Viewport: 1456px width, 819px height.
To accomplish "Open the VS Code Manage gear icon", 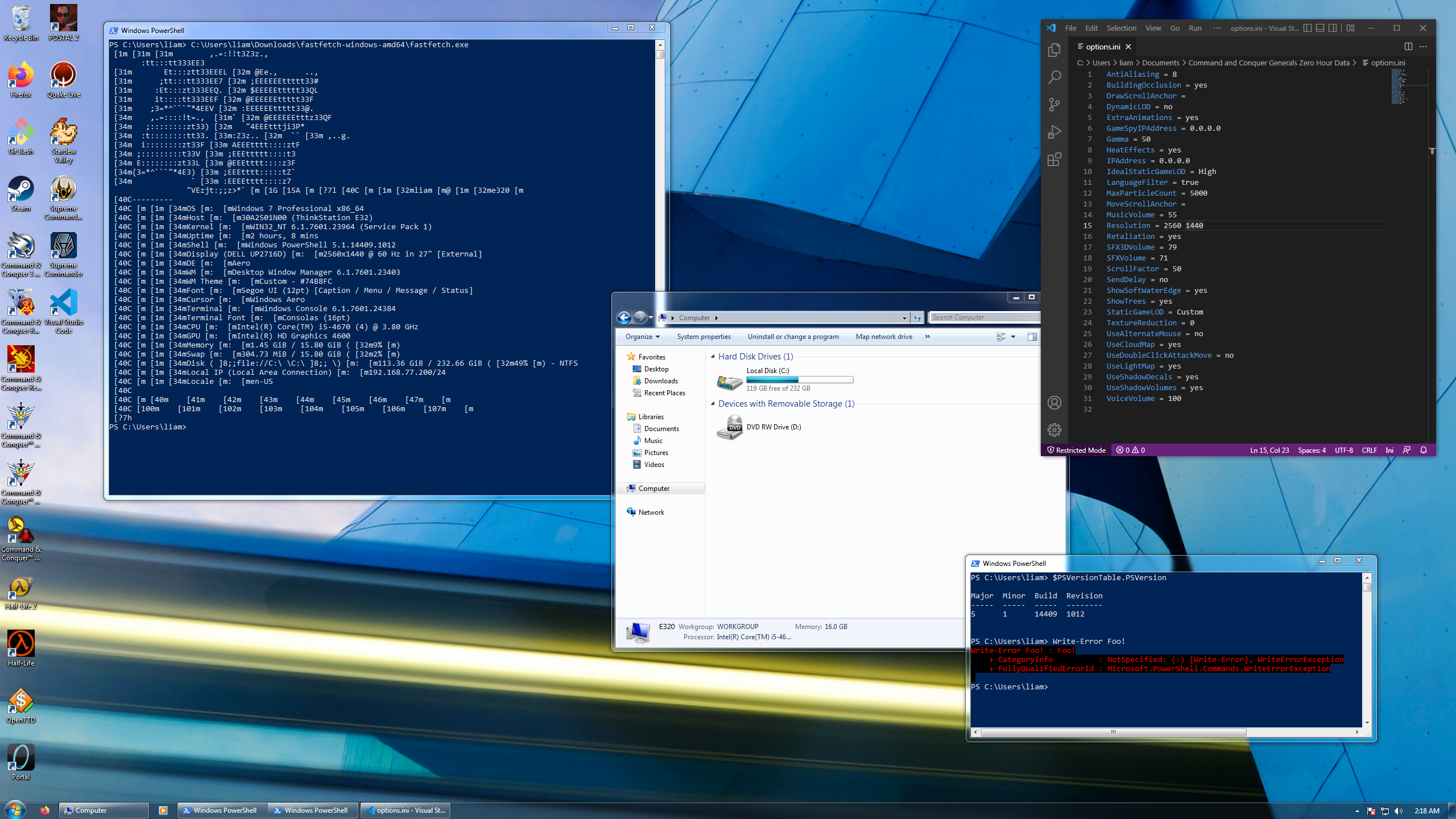I will 1054,430.
